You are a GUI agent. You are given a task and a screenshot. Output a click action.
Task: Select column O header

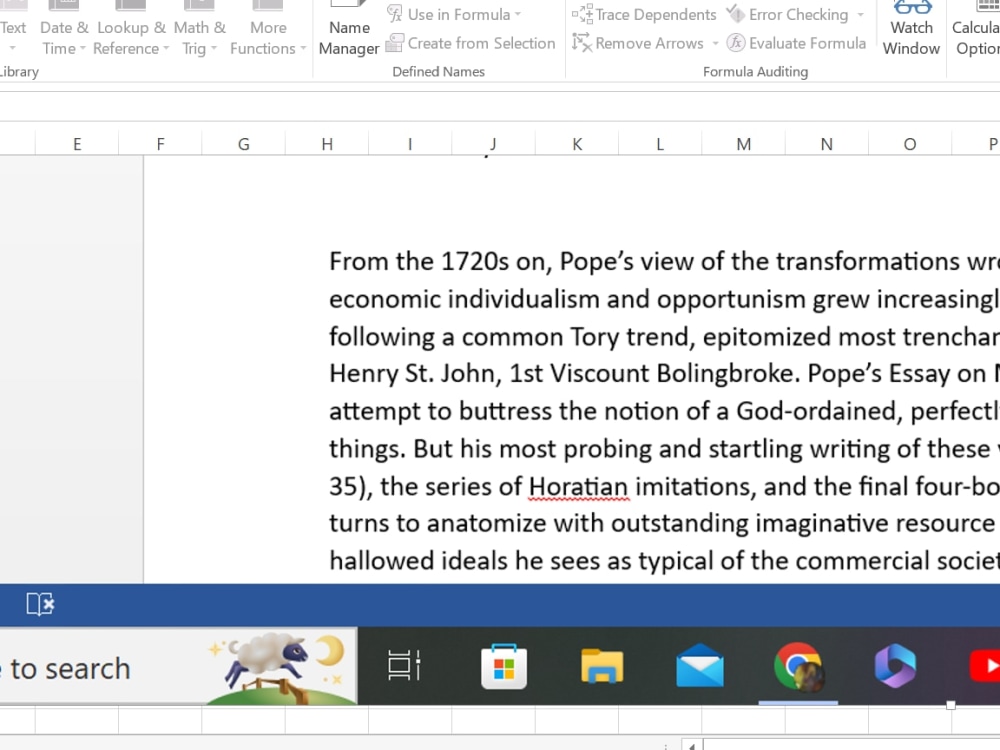910,144
